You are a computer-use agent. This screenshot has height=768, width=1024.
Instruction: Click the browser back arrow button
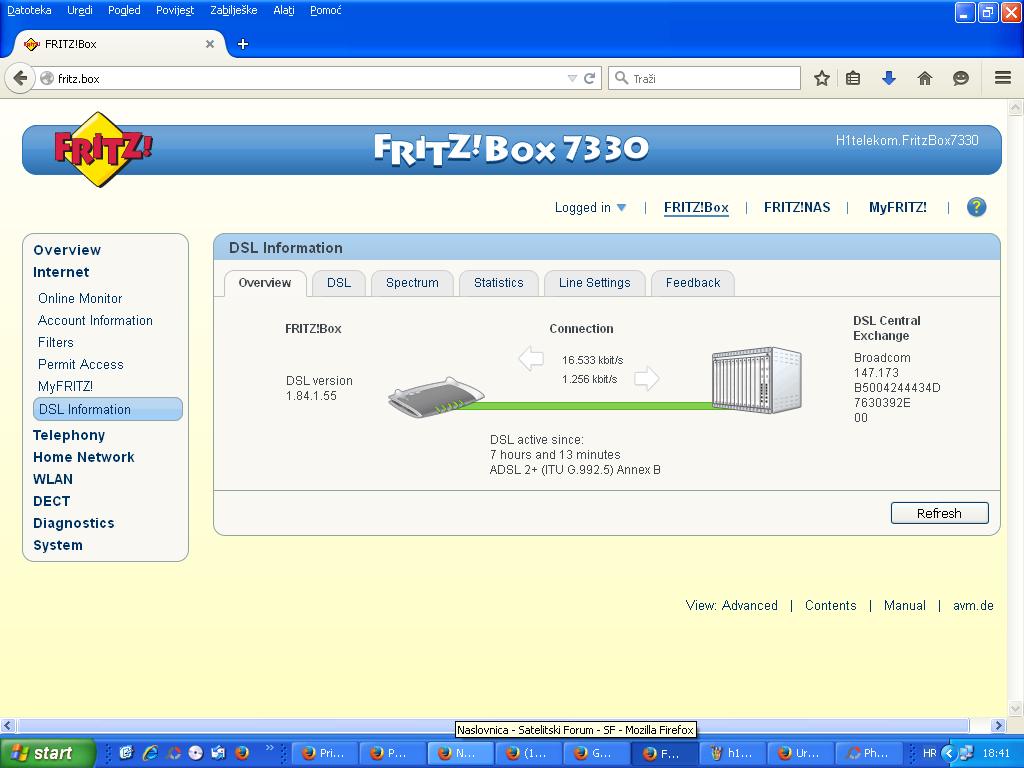tap(20, 78)
